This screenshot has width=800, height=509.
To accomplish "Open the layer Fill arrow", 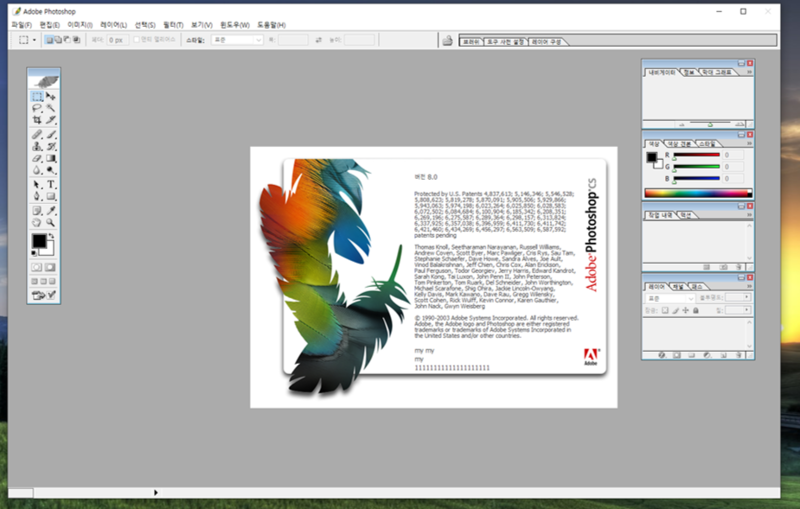I will 747,310.
